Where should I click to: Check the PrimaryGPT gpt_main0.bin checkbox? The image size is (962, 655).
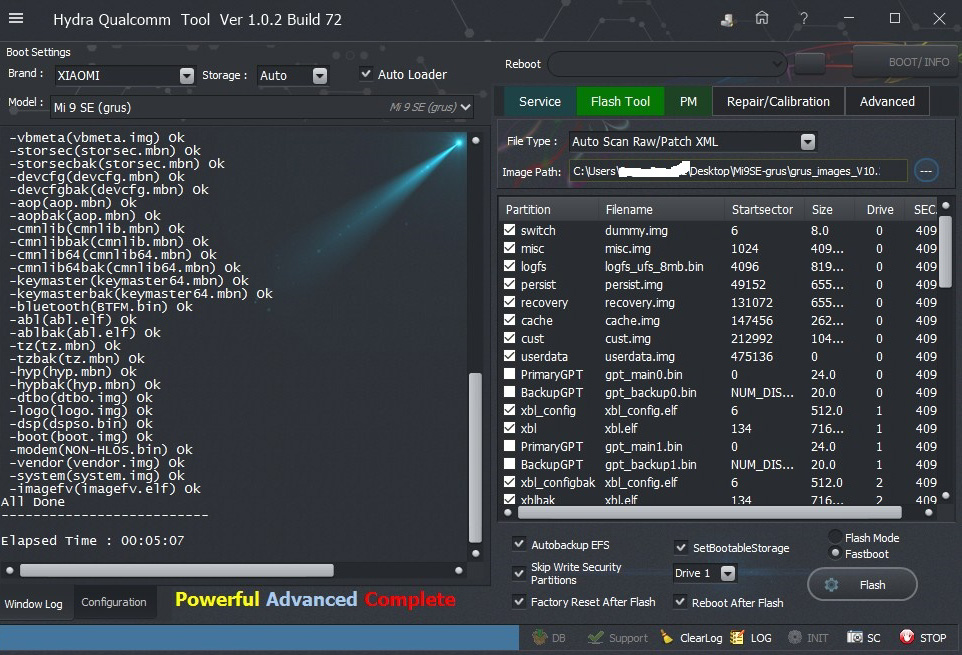click(x=509, y=374)
